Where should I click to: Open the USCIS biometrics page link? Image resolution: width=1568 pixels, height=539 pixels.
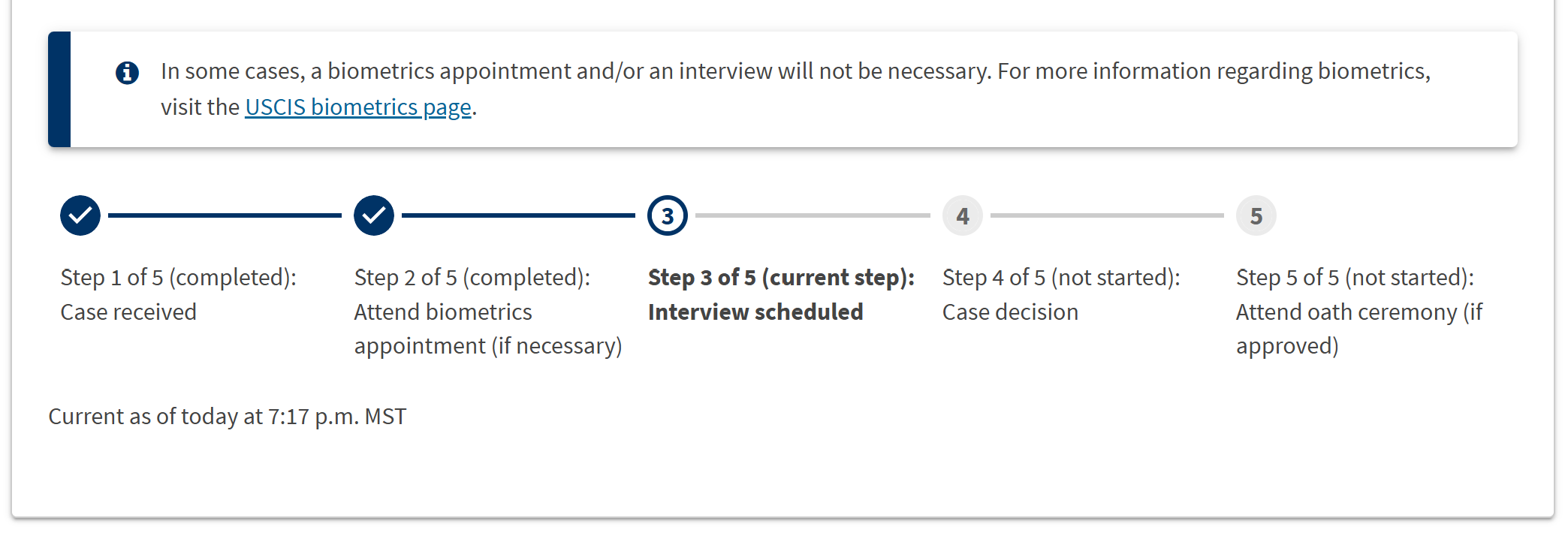(x=358, y=107)
